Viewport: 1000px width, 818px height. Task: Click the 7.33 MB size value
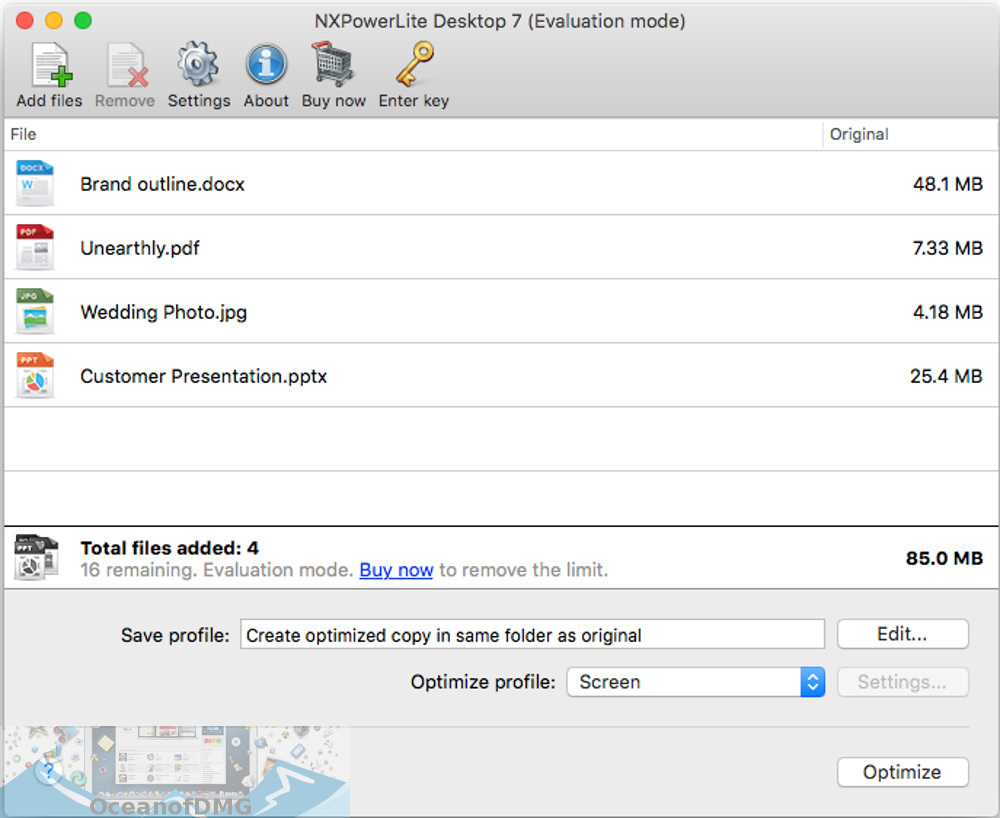tap(948, 248)
